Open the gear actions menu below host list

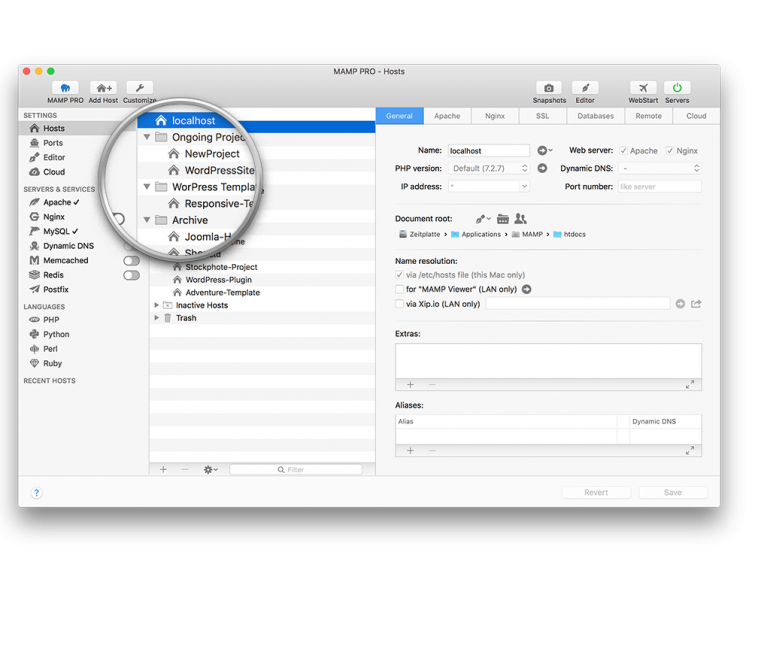pos(211,470)
